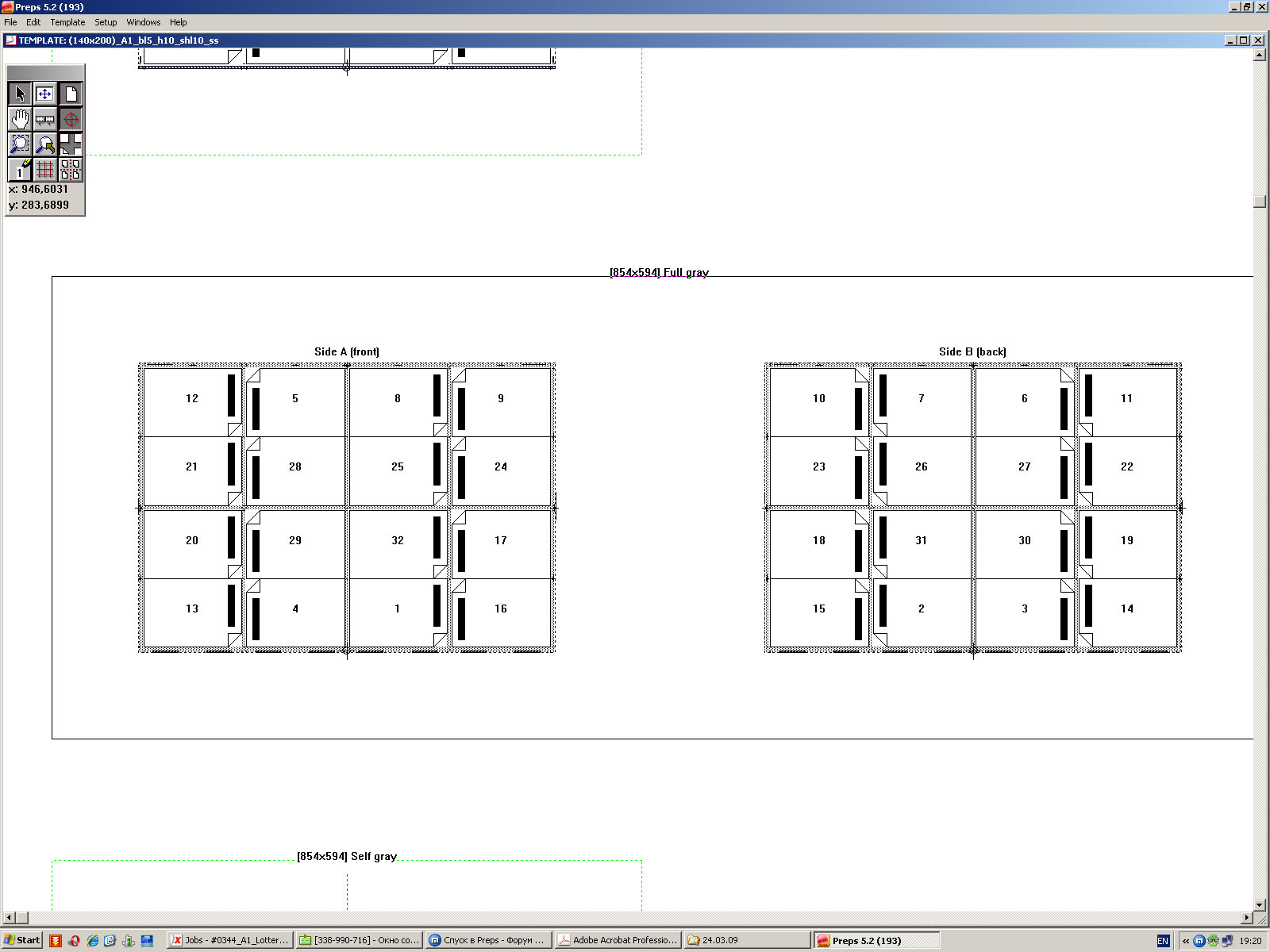The image size is (1270, 952).
Task: Click vertical scrollbar down arrow
Action: point(1260,904)
